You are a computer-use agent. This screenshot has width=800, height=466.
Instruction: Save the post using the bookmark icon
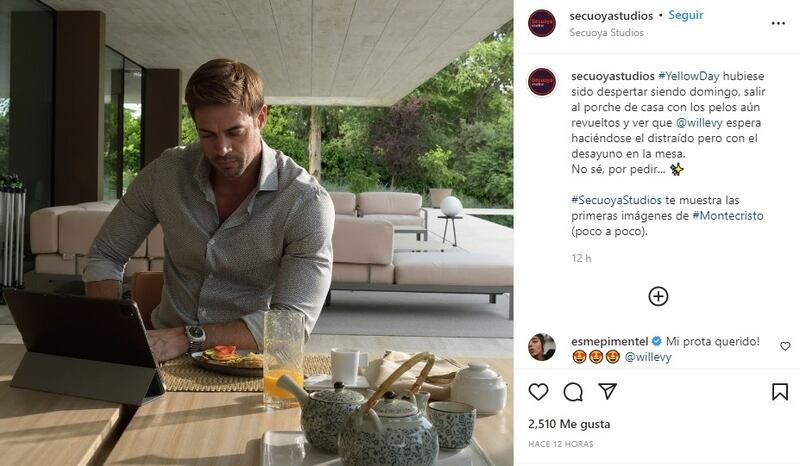780,392
